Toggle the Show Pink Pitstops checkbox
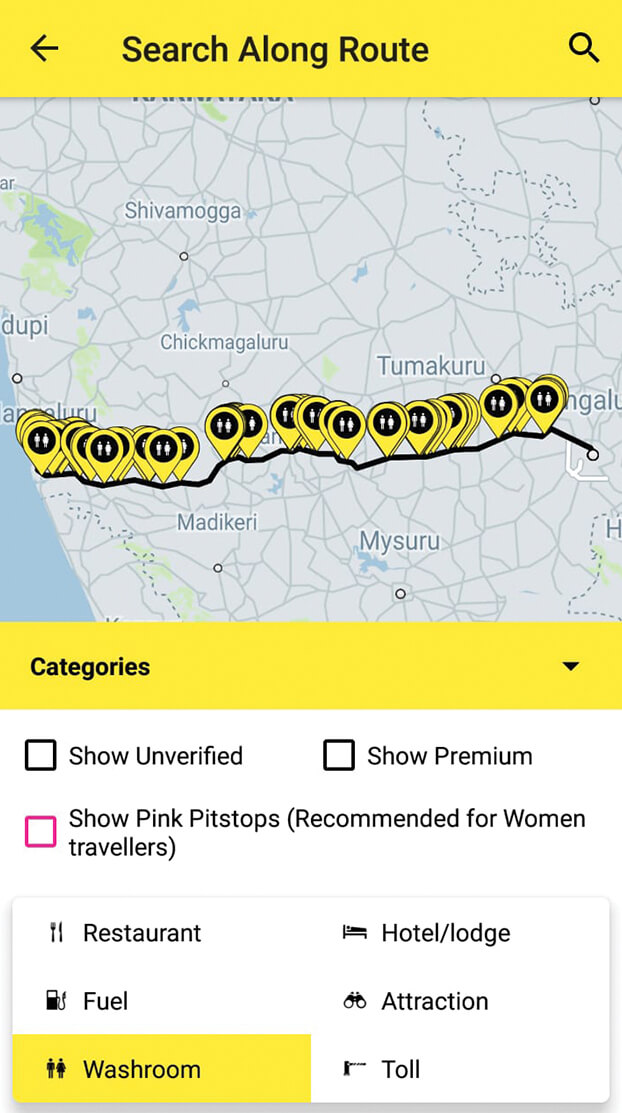 tap(40, 831)
